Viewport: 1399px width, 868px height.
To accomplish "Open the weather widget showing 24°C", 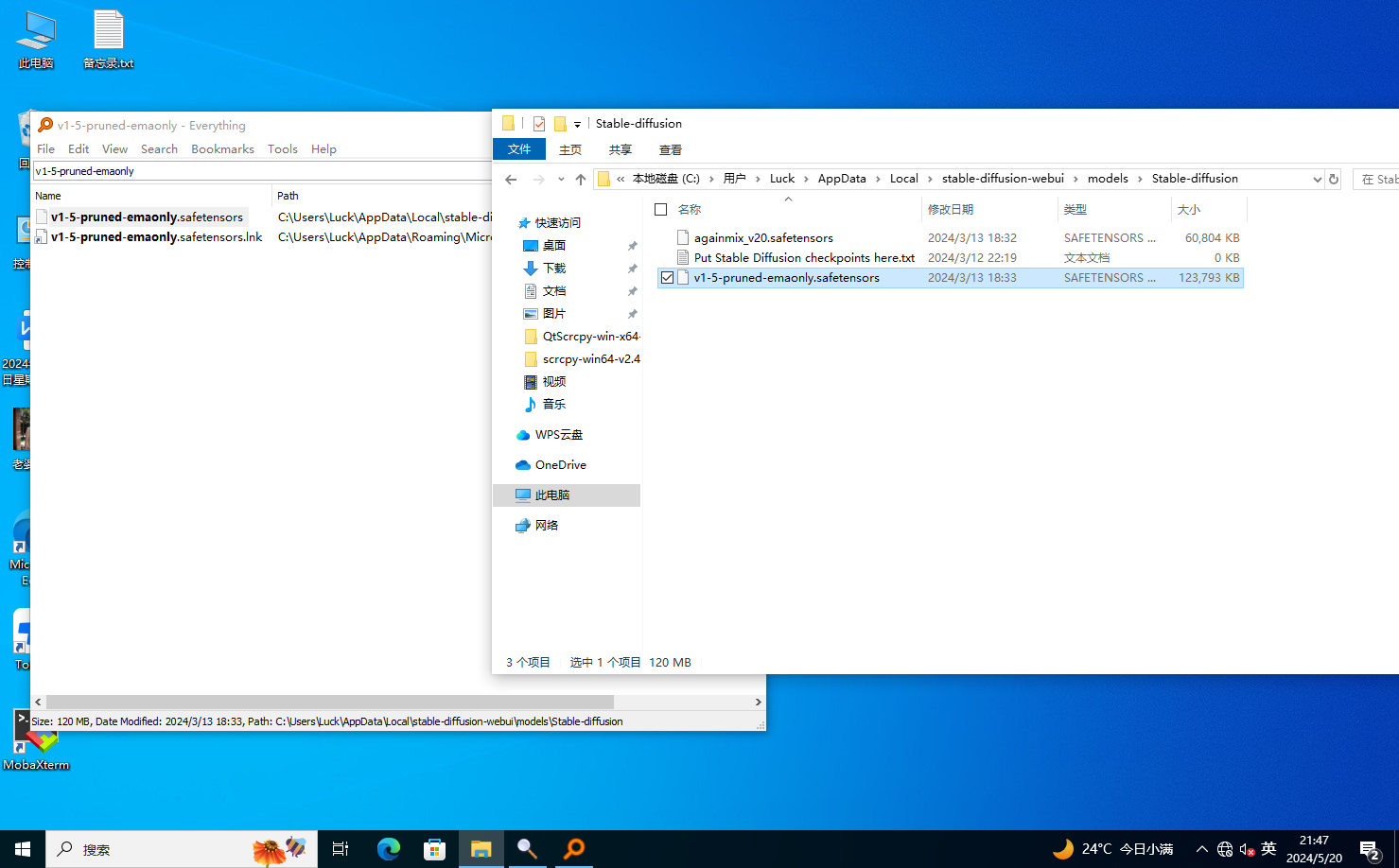I will coord(1112,849).
